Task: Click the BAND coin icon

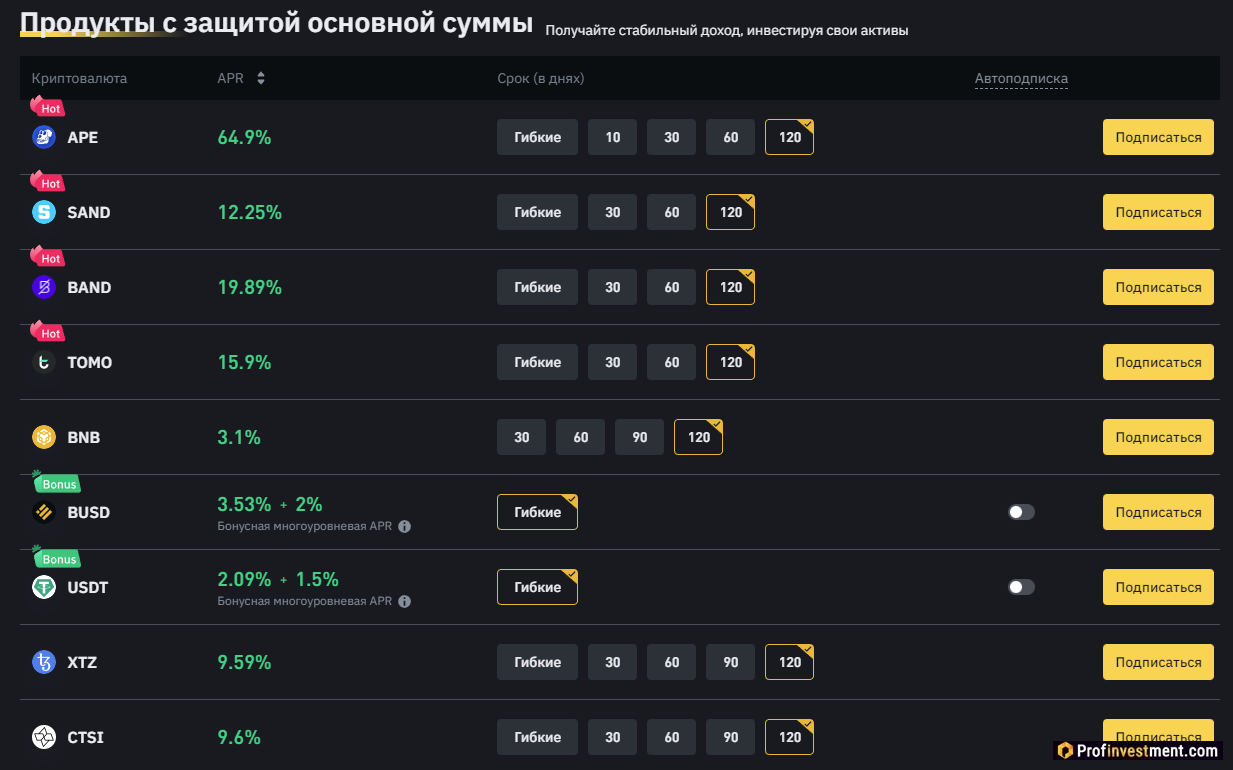Action: (x=44, y=287)
